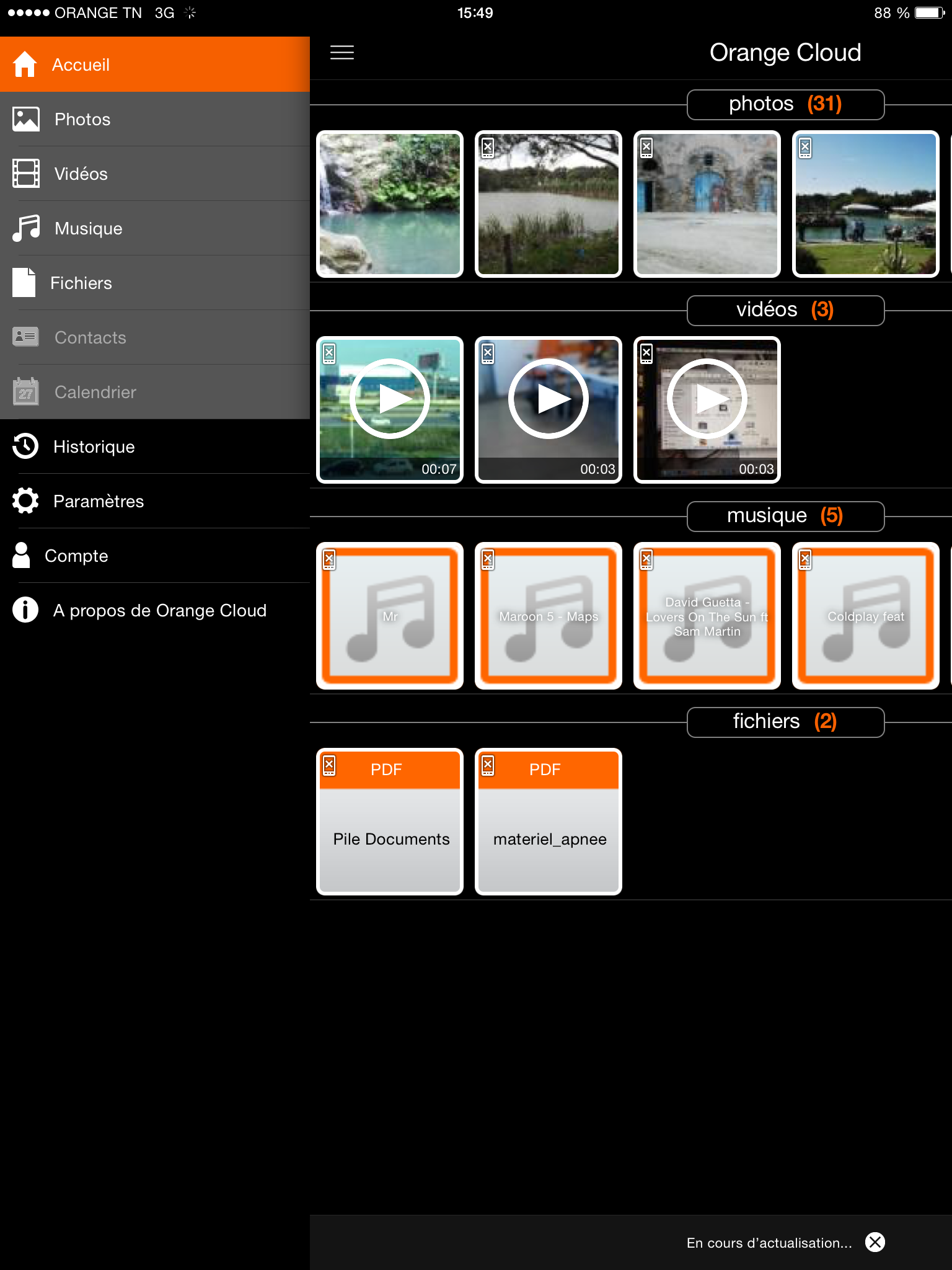Viewport: 952px width, 1270px height.
Task: Go to Accueil home menu item
Action: 155,64
